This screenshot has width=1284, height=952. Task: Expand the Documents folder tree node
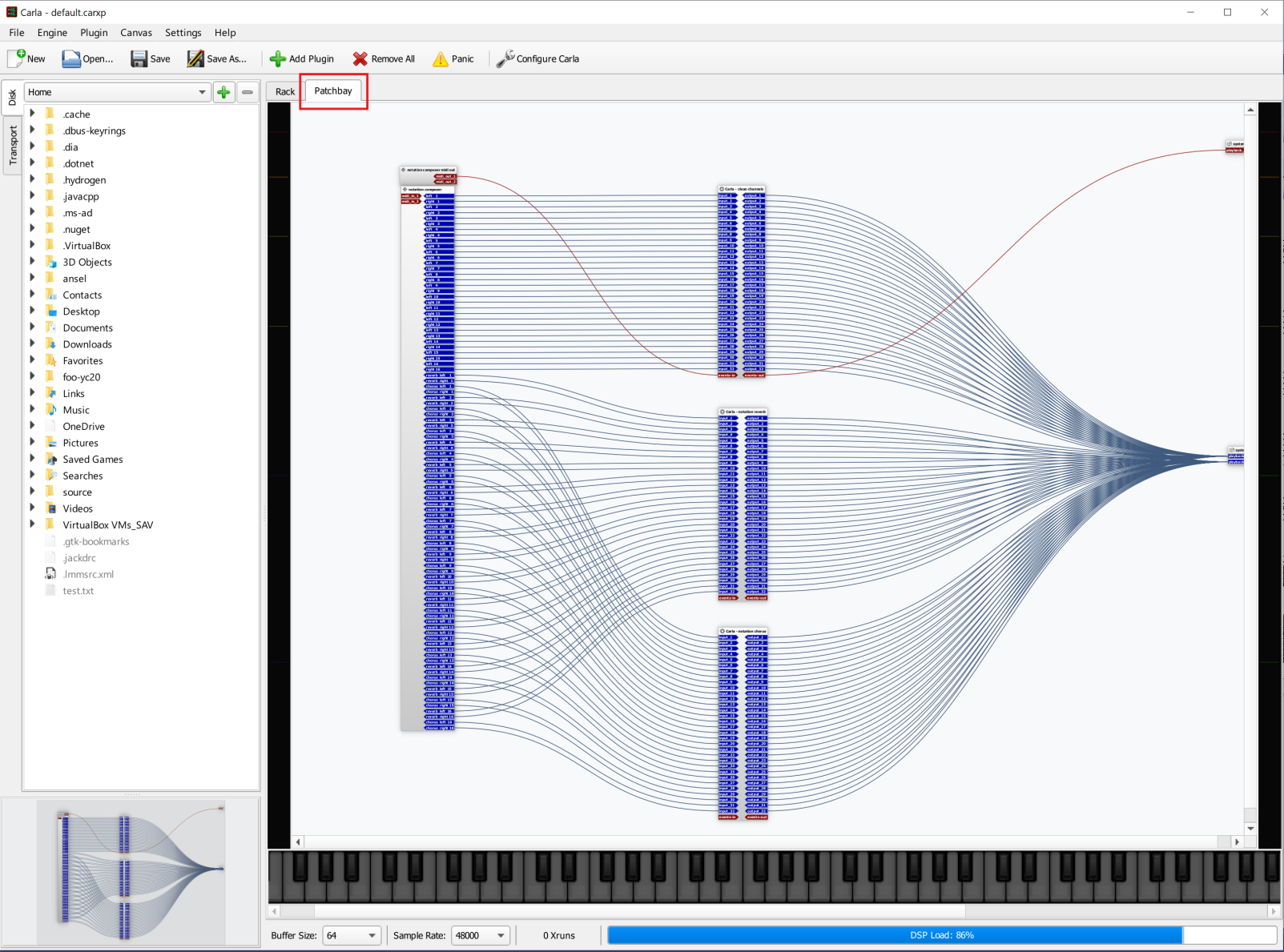pos(33,327)
